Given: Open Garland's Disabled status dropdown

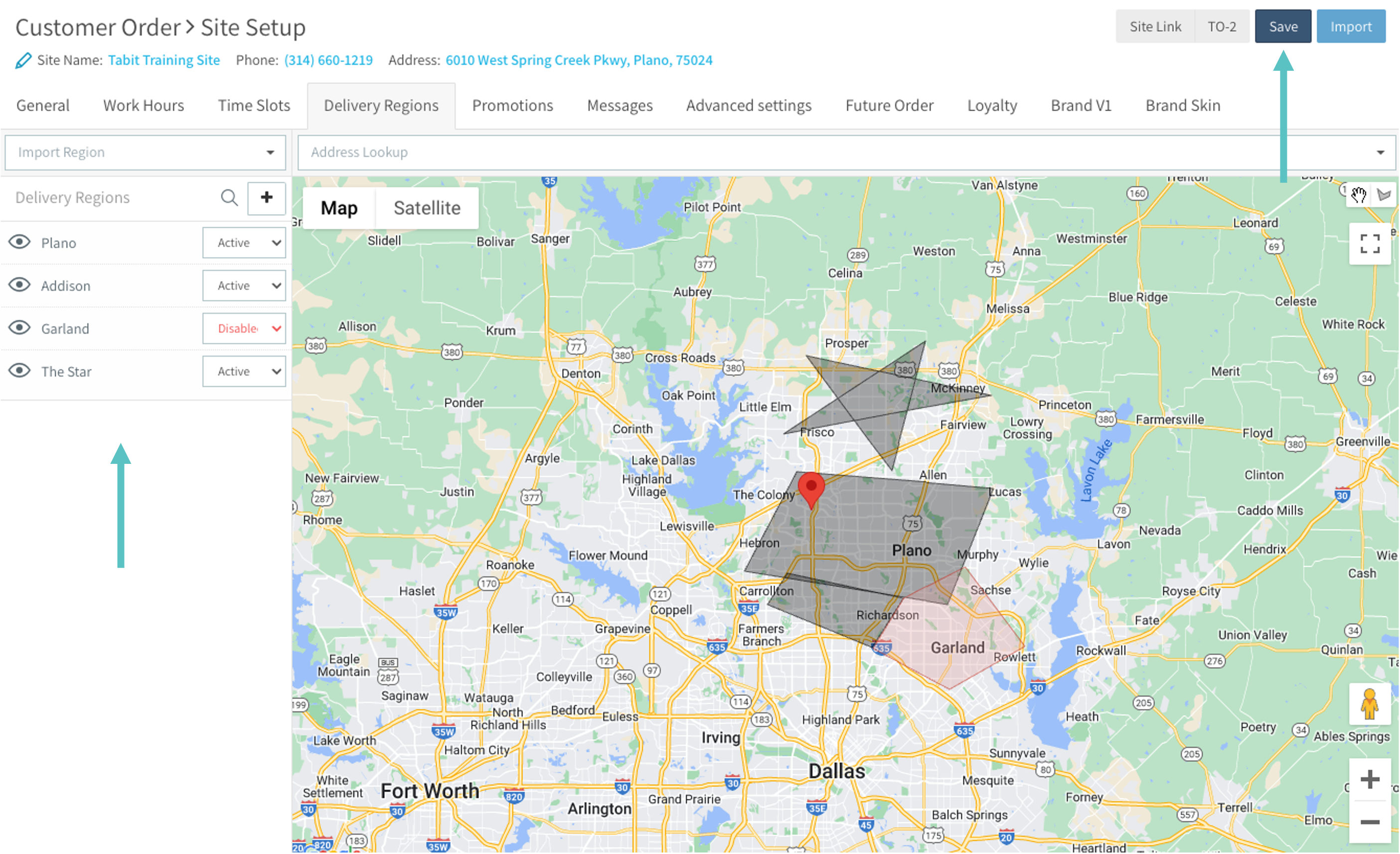Looking at the screenshot, I should [x=244, y=328].
